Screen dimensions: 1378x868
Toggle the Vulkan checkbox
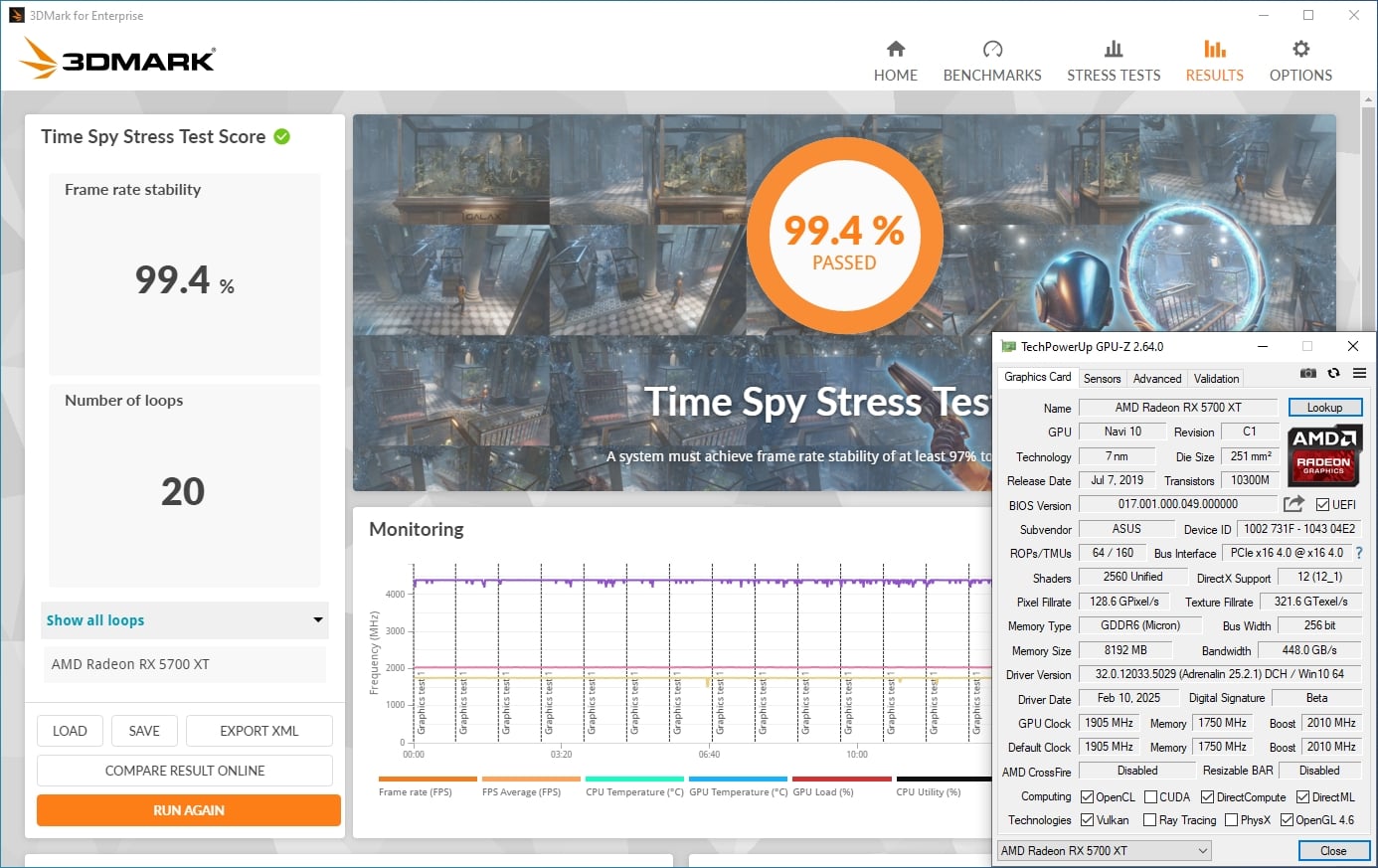[1087, 820]
